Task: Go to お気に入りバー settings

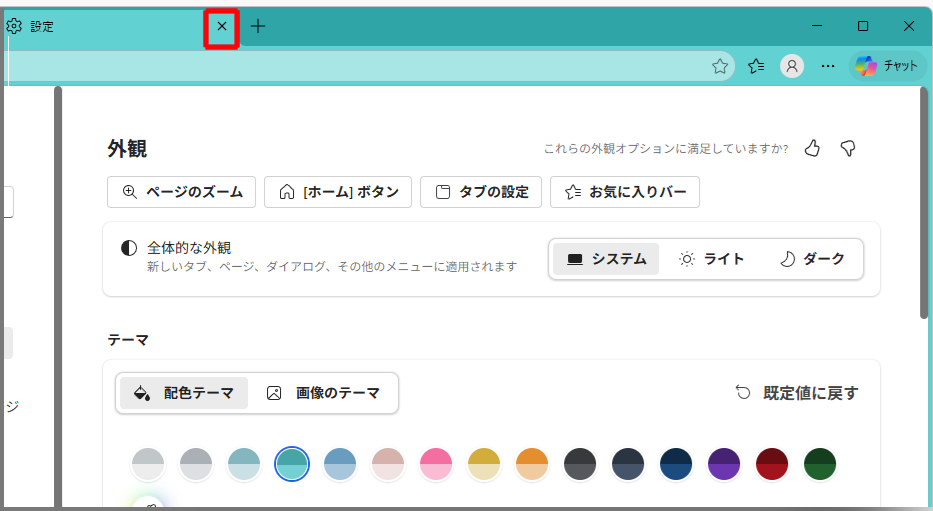Action: tap(625, 192)
